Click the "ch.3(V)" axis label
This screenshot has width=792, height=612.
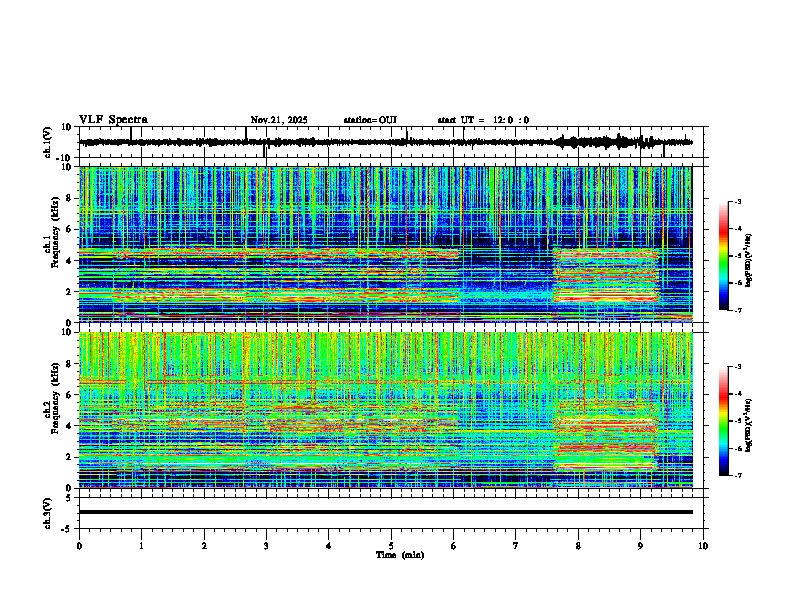coord(48,513)
